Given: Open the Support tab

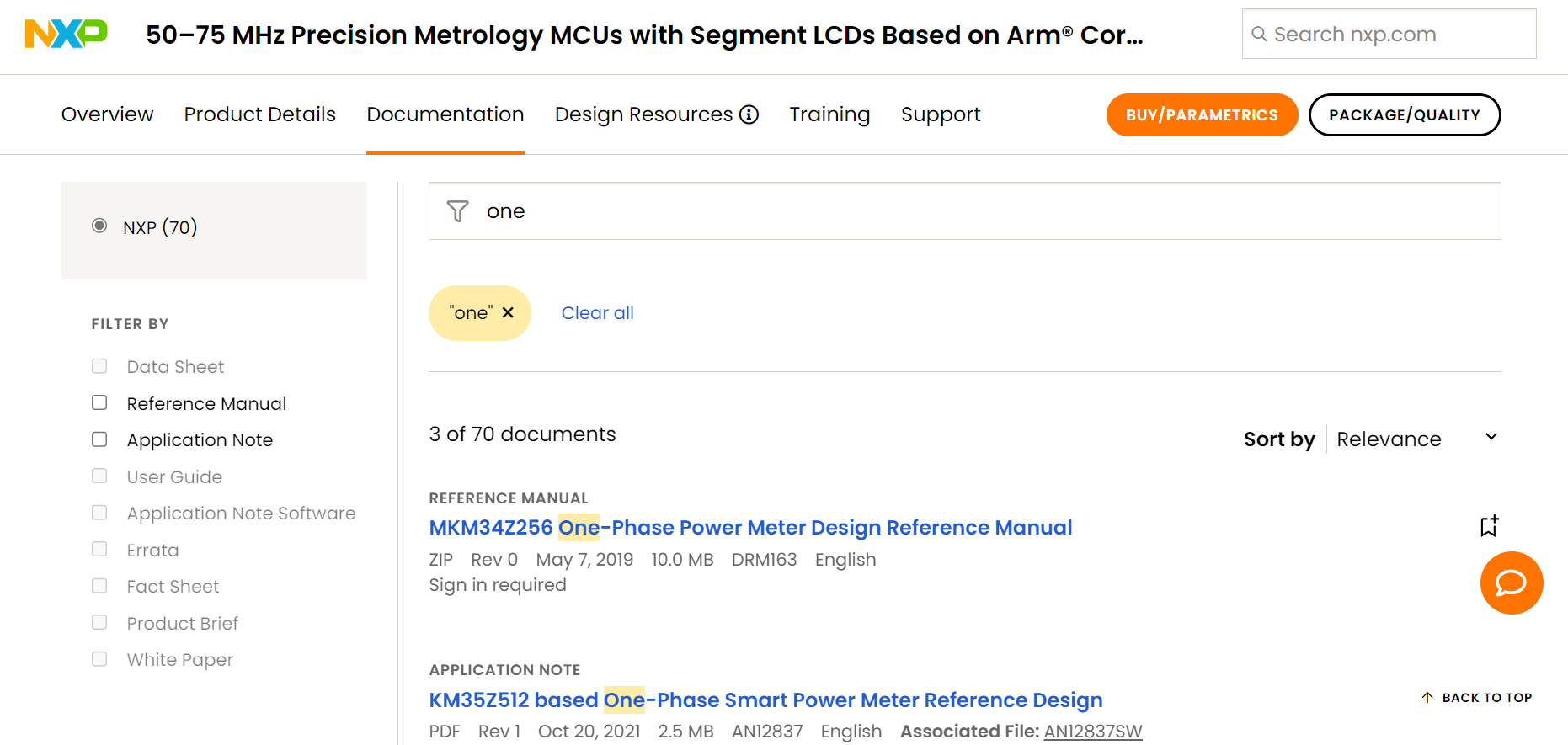Looking at the screenshot, I should [941, 114].
